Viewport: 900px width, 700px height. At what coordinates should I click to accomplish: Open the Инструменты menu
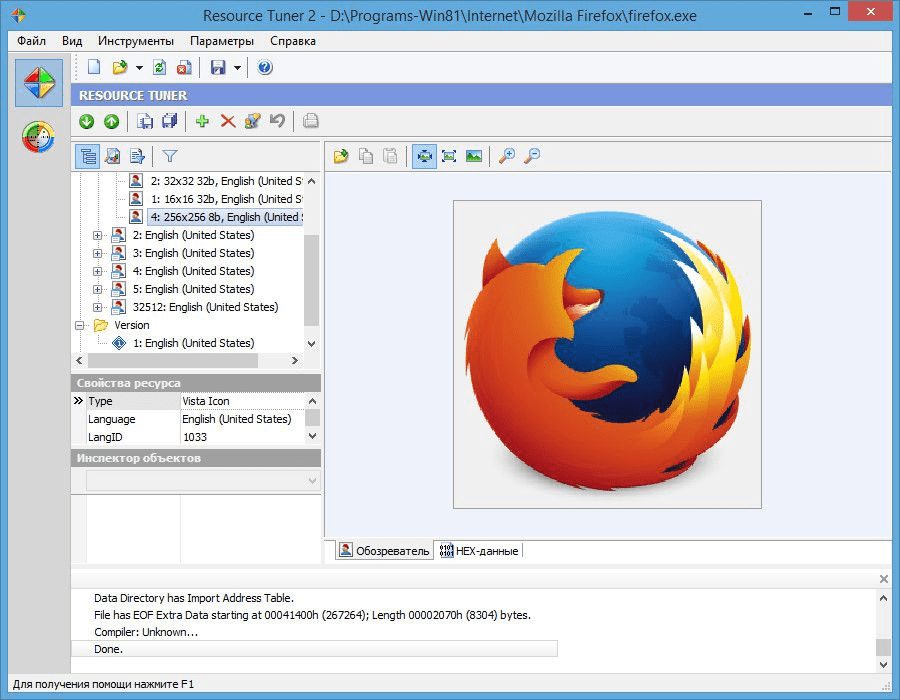[136, 41]
